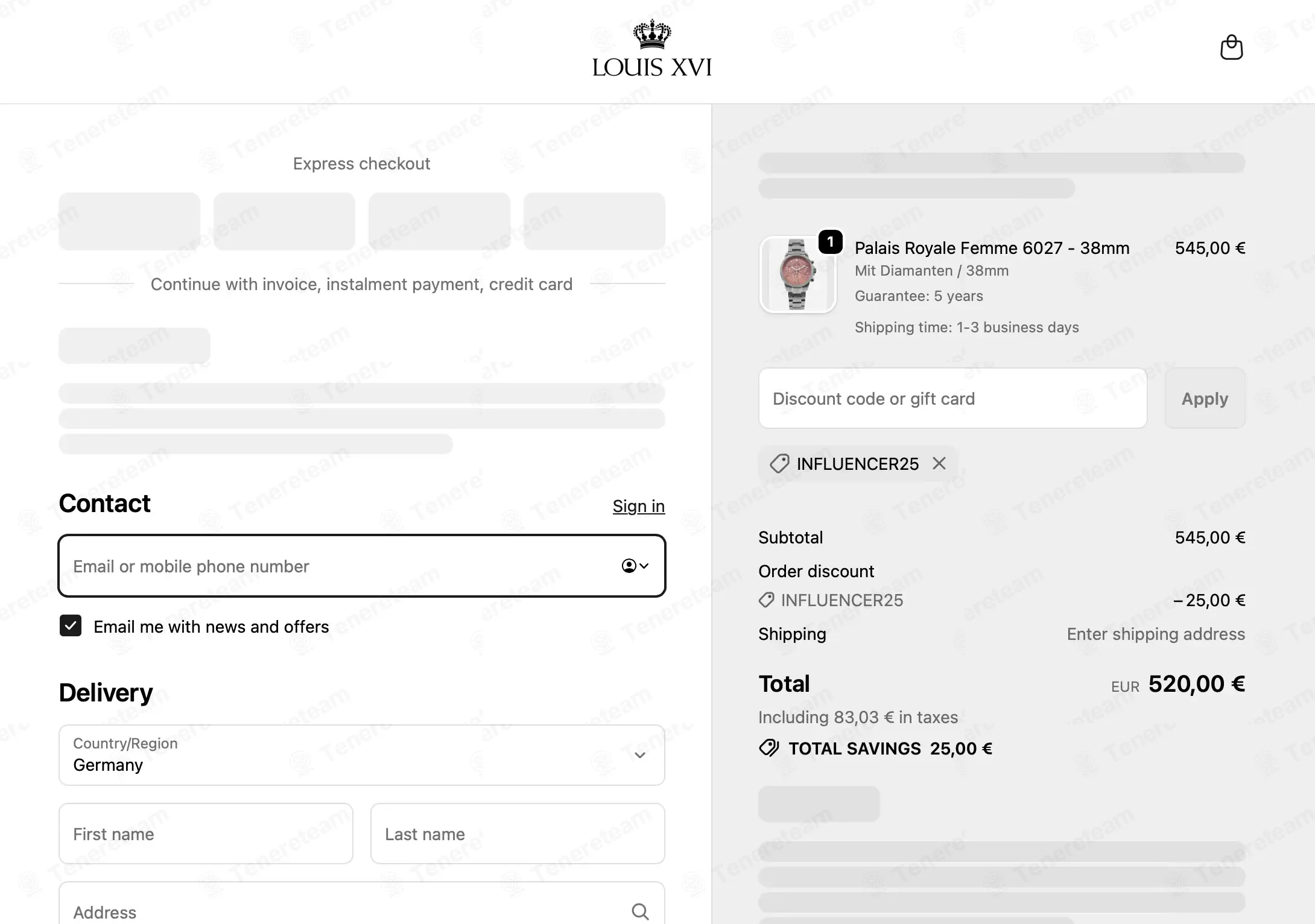The width and height of the screenshot is (1315, 924).
Task: Click the item quantity badge on the watch
Action: (x=831, y=242)
